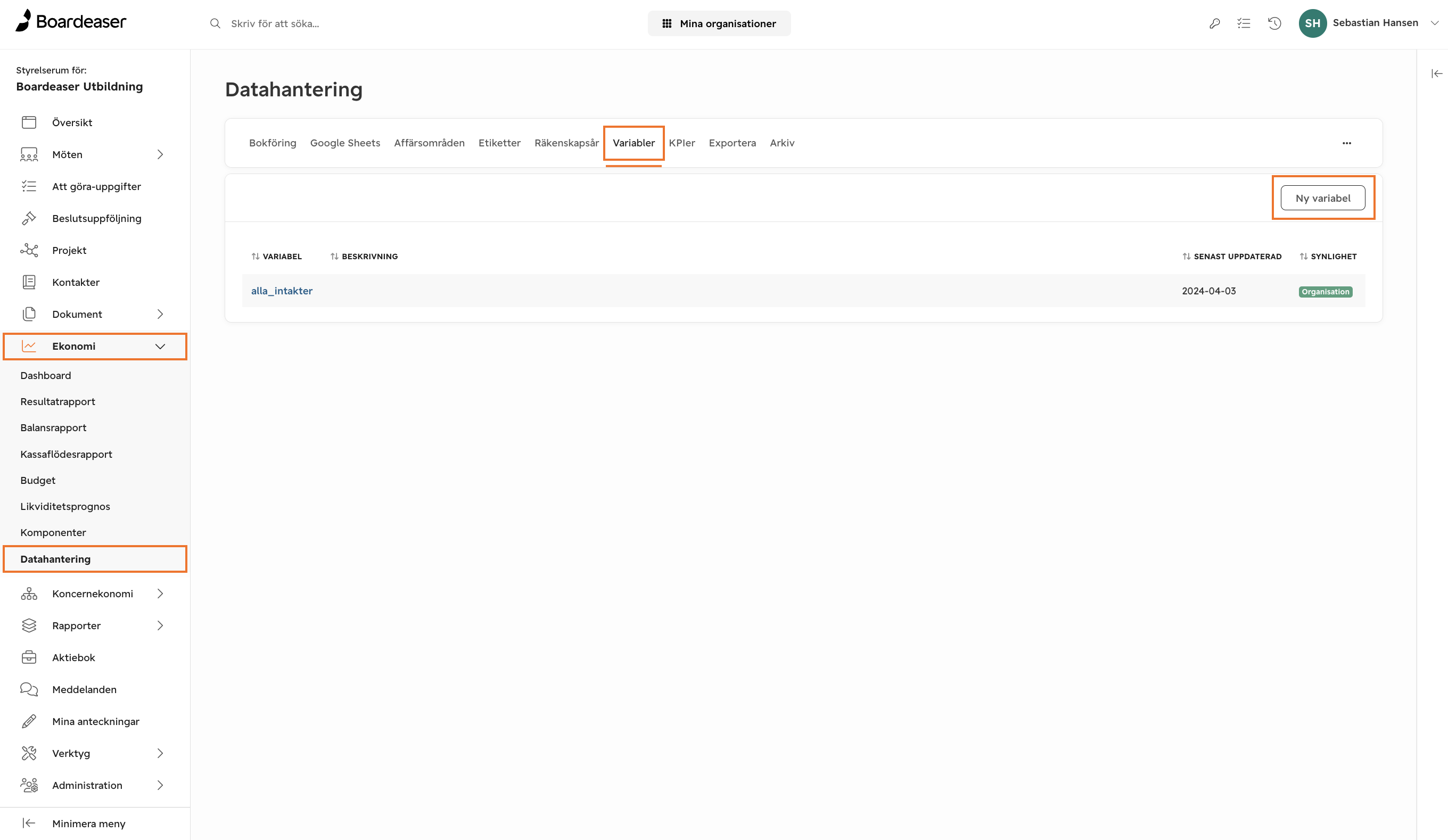
Task: Click the search magnifier icon
Action: pyautogui.click(x=216, y=23)
